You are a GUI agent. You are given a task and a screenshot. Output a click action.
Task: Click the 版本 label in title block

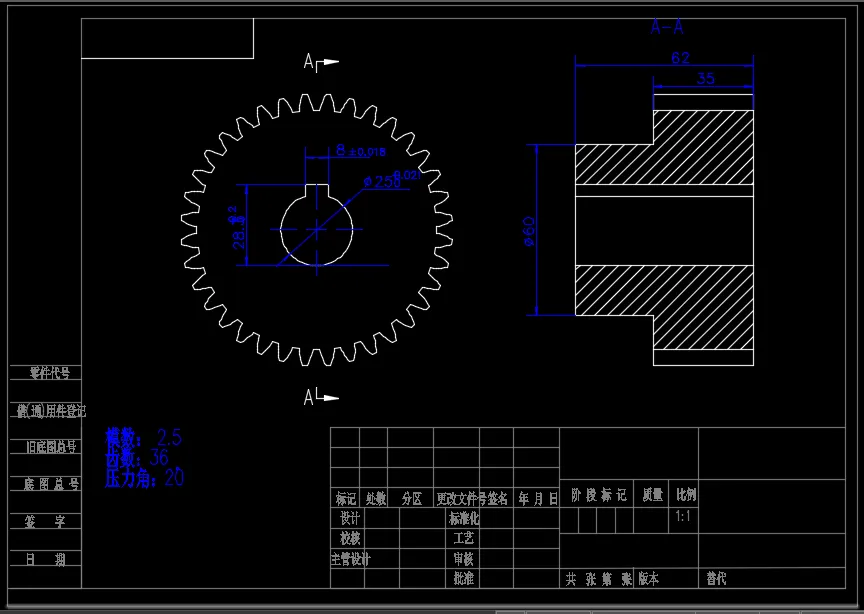click(649, 579)
